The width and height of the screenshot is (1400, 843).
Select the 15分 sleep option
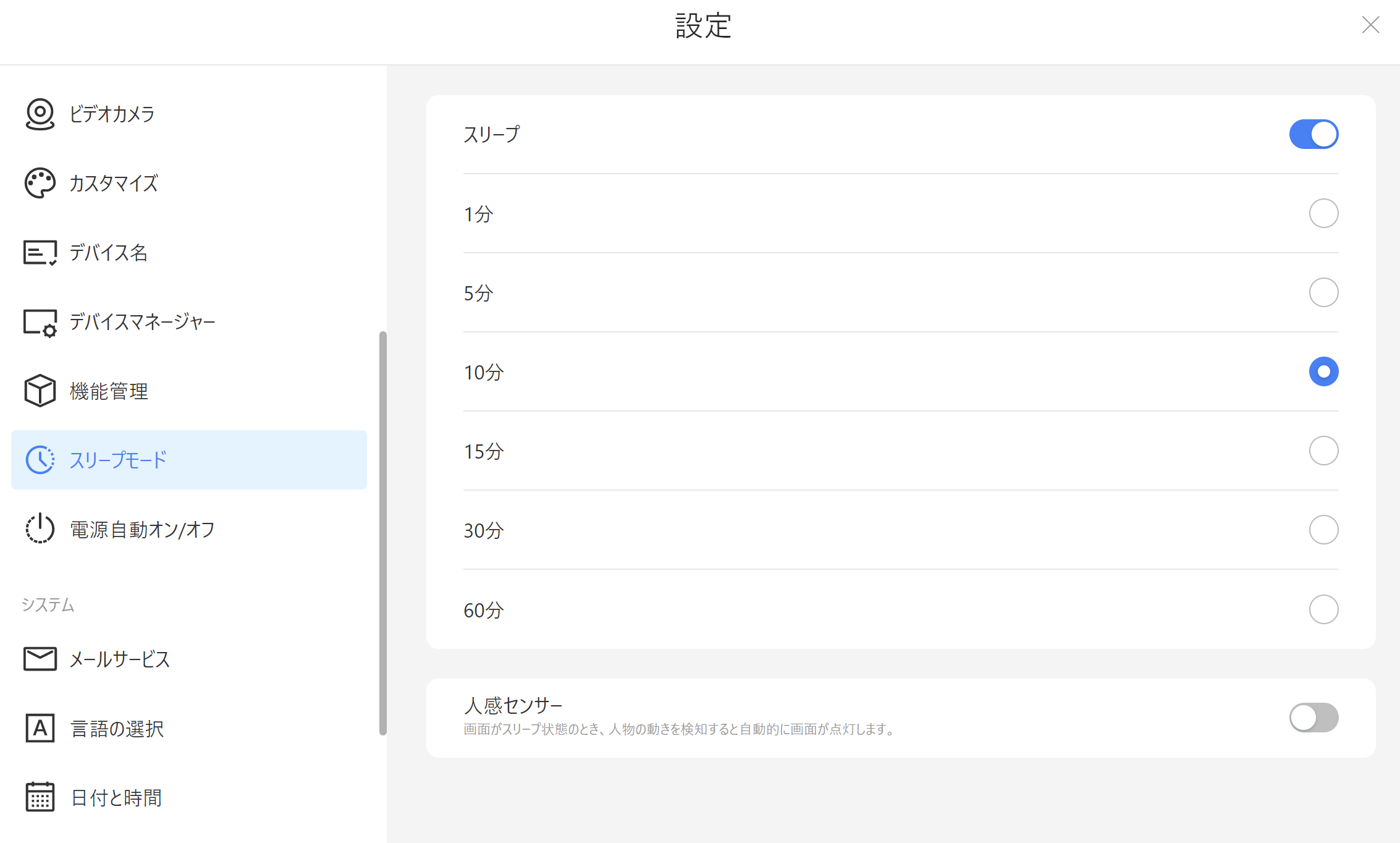(1323, 451)
